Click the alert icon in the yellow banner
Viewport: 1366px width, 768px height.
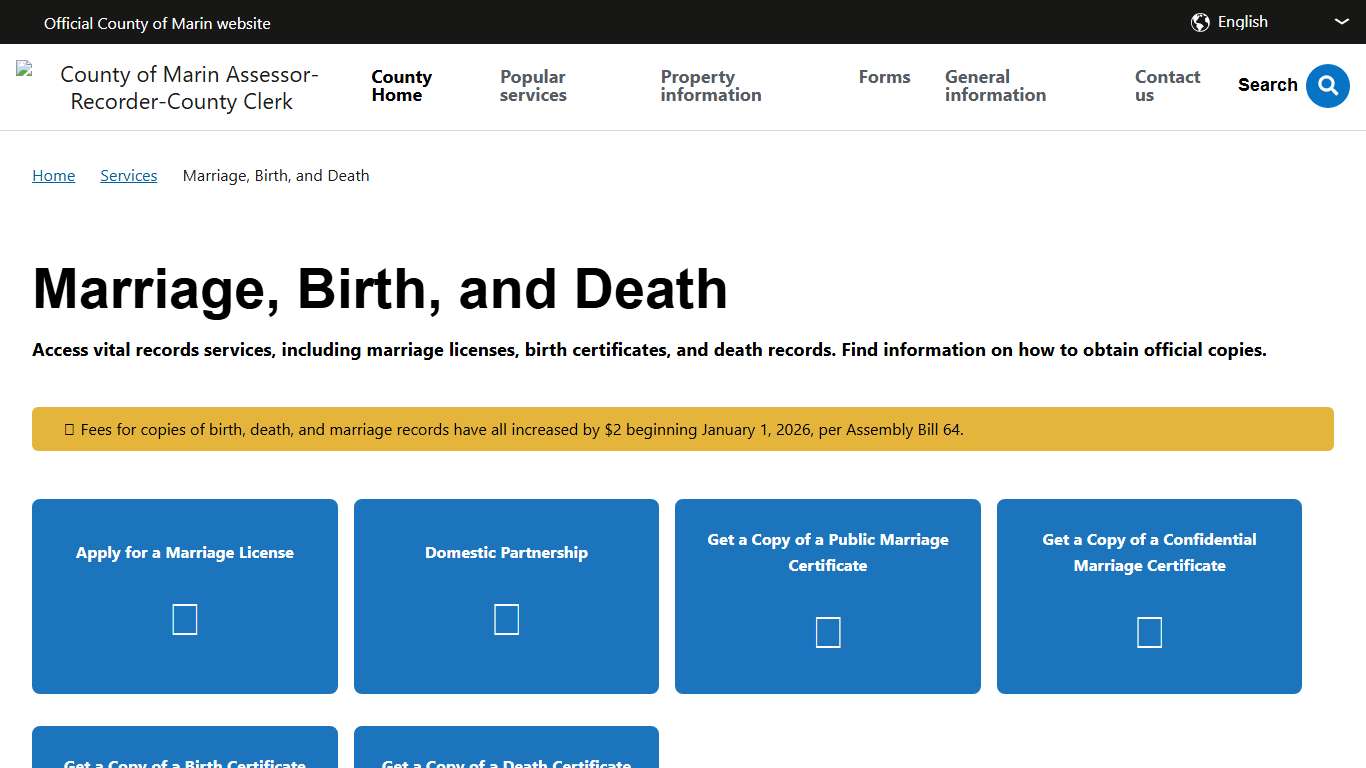point(68,429)
